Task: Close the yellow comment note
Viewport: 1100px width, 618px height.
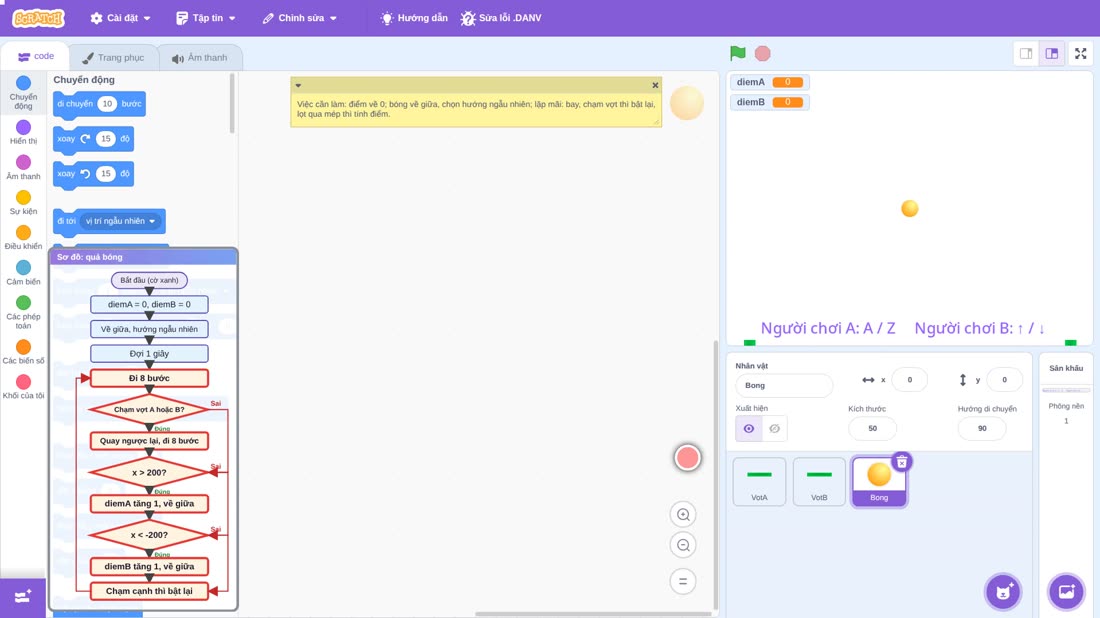Action: [655, 85]
